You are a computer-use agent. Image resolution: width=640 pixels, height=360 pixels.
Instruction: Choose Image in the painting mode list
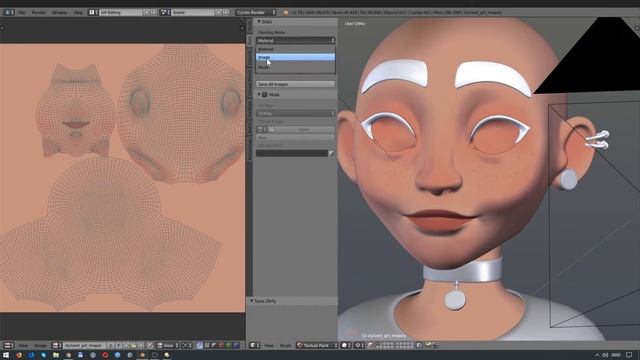(x=296, y=58)
